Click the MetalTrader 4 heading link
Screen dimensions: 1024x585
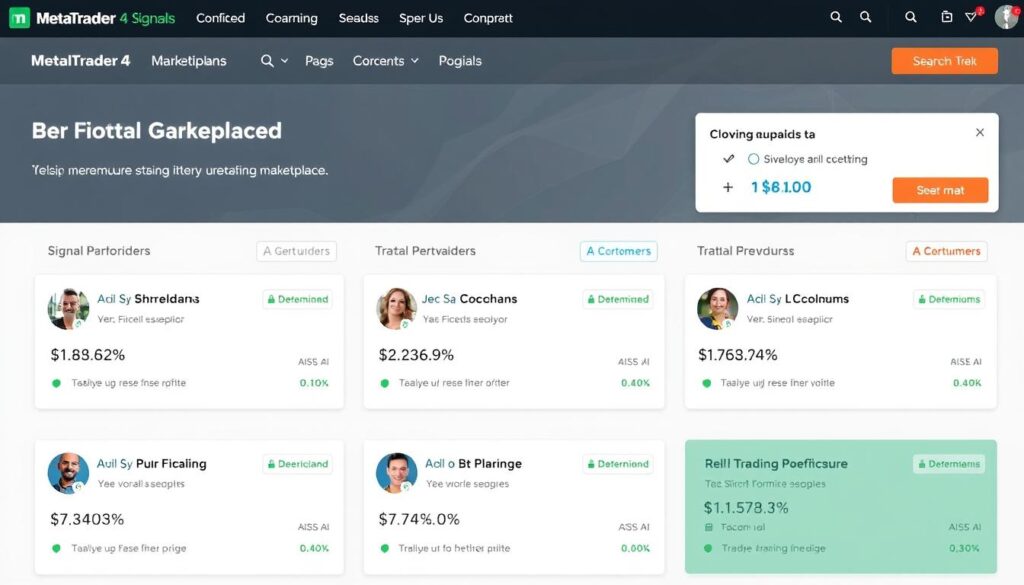tap(80, 61)
